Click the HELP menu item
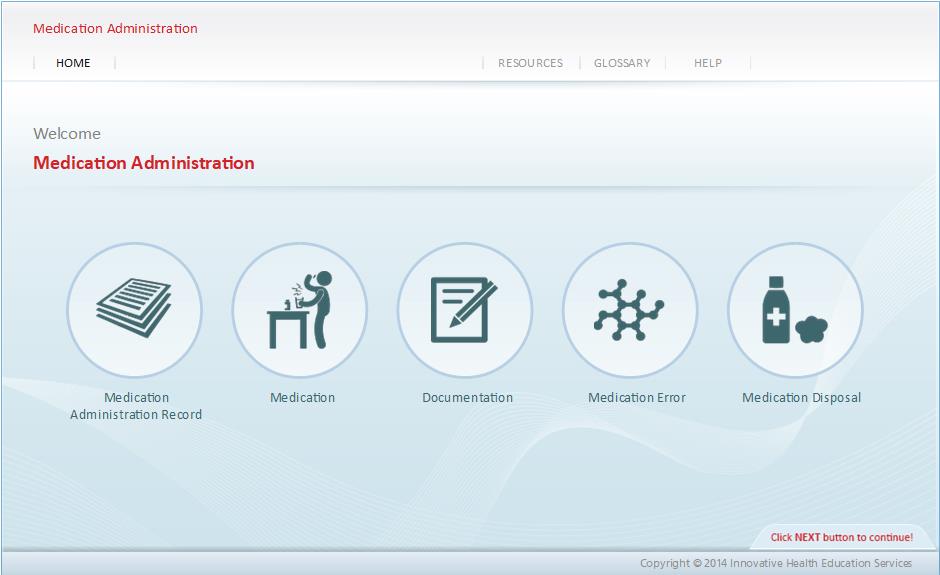Image resolution: width=940 pixels, height=575 pixels. tap(708, 63)
